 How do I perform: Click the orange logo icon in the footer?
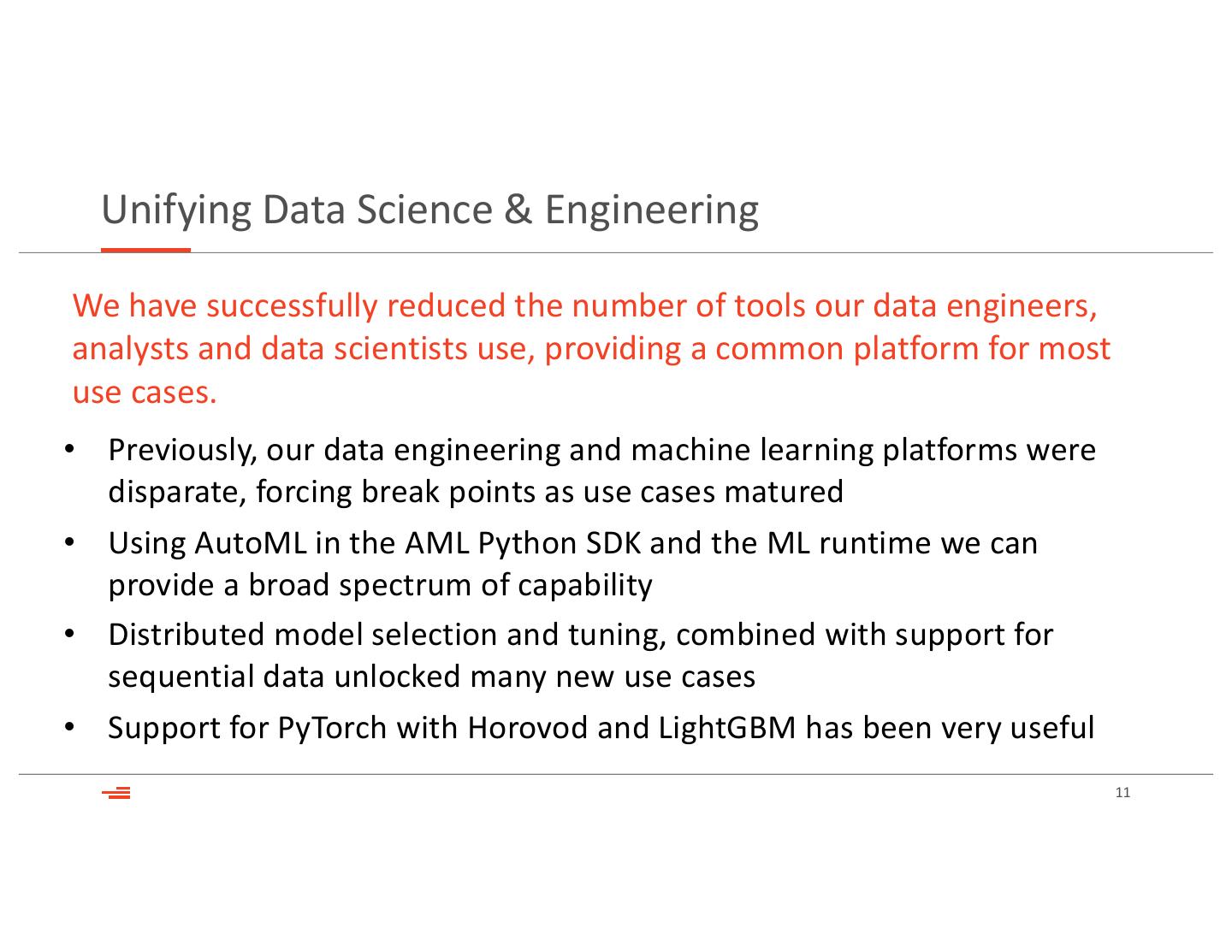click(x=116, y=793)
